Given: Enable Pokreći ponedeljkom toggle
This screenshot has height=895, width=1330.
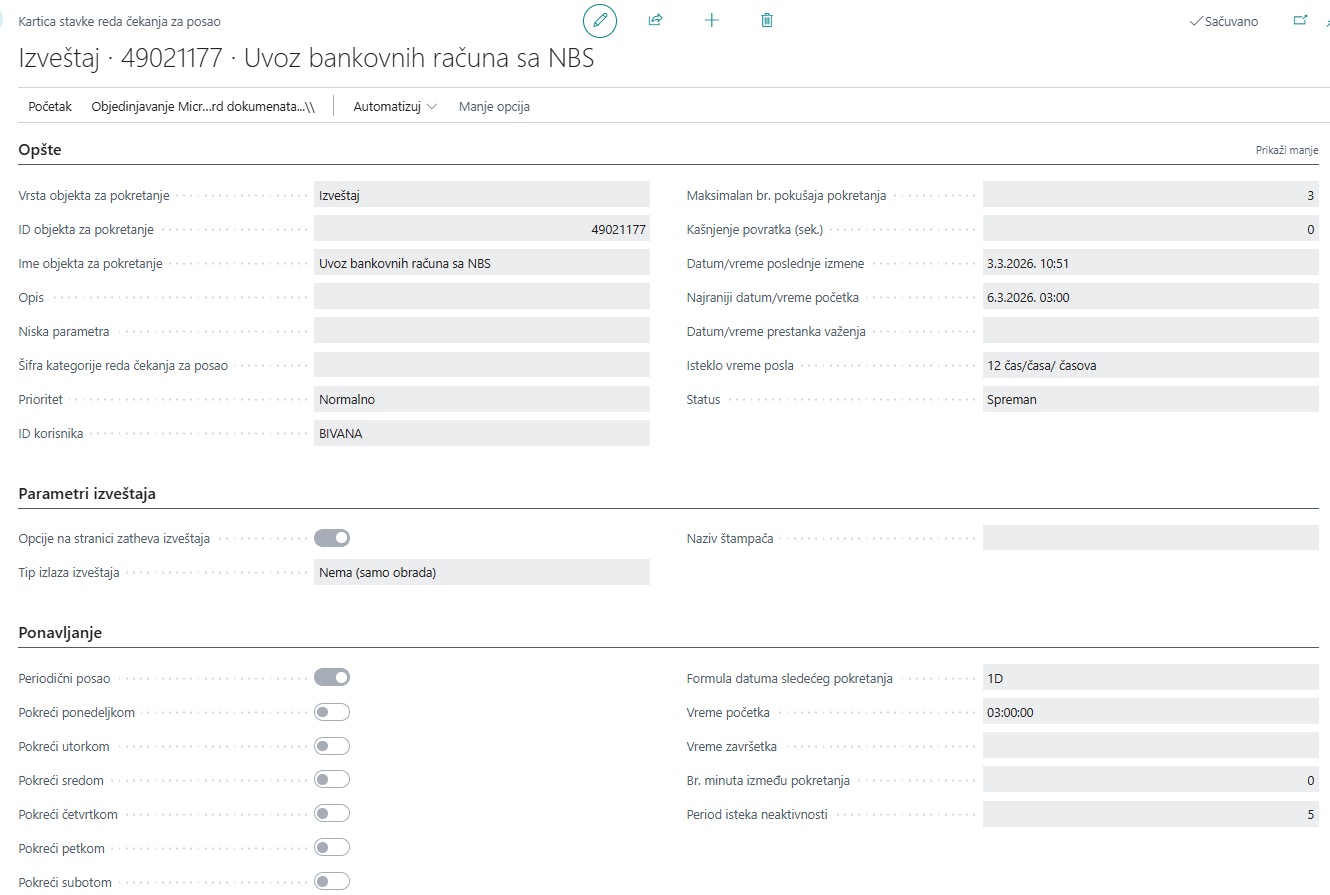Looking at the screenshot, I should 332,712.
